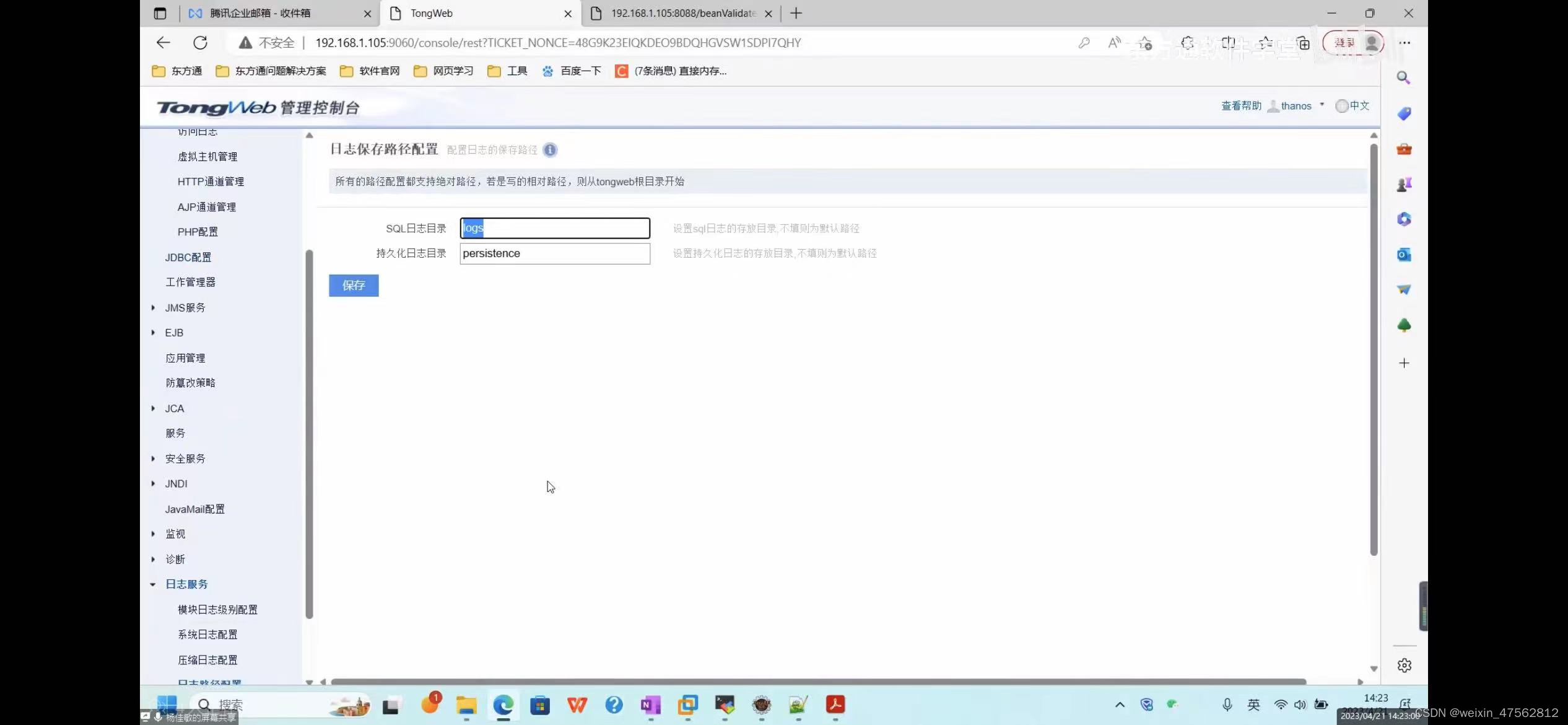Open the Edge sidebar tools briefcase icon
The image size is (1568, 725).
[1403, 149]
